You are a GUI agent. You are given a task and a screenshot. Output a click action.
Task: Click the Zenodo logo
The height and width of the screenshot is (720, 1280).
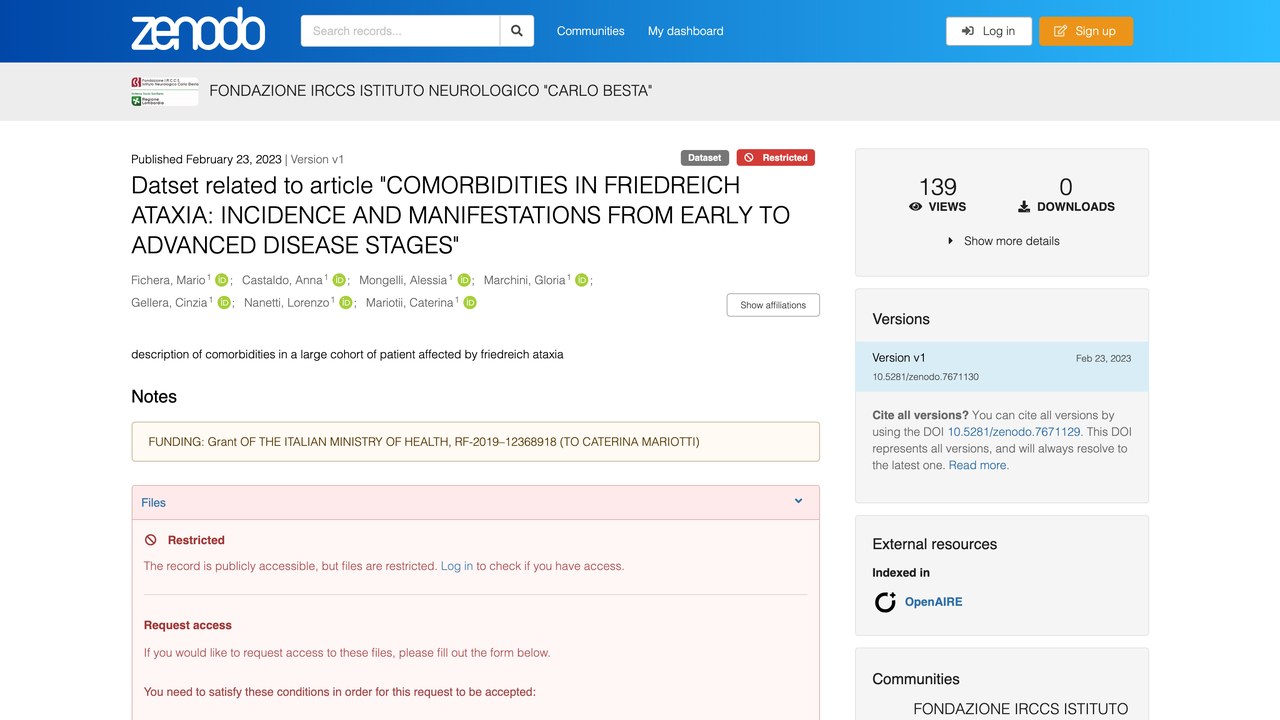(x=198, y=30)
